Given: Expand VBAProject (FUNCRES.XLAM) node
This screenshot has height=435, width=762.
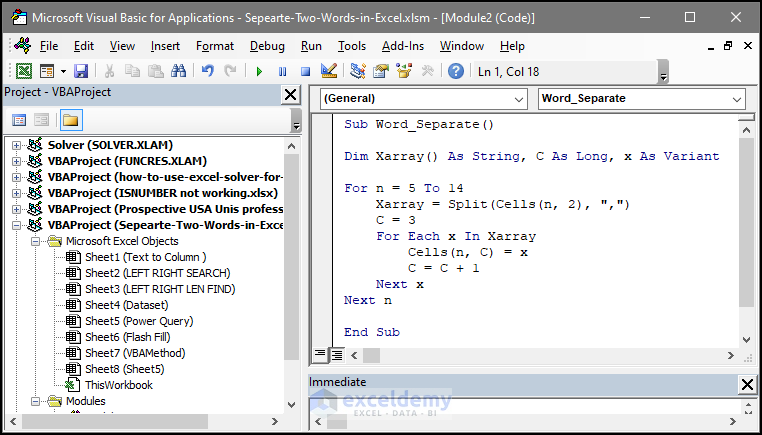Looking at the screenshot, I should pyautogui.click(x=17, y=161).
